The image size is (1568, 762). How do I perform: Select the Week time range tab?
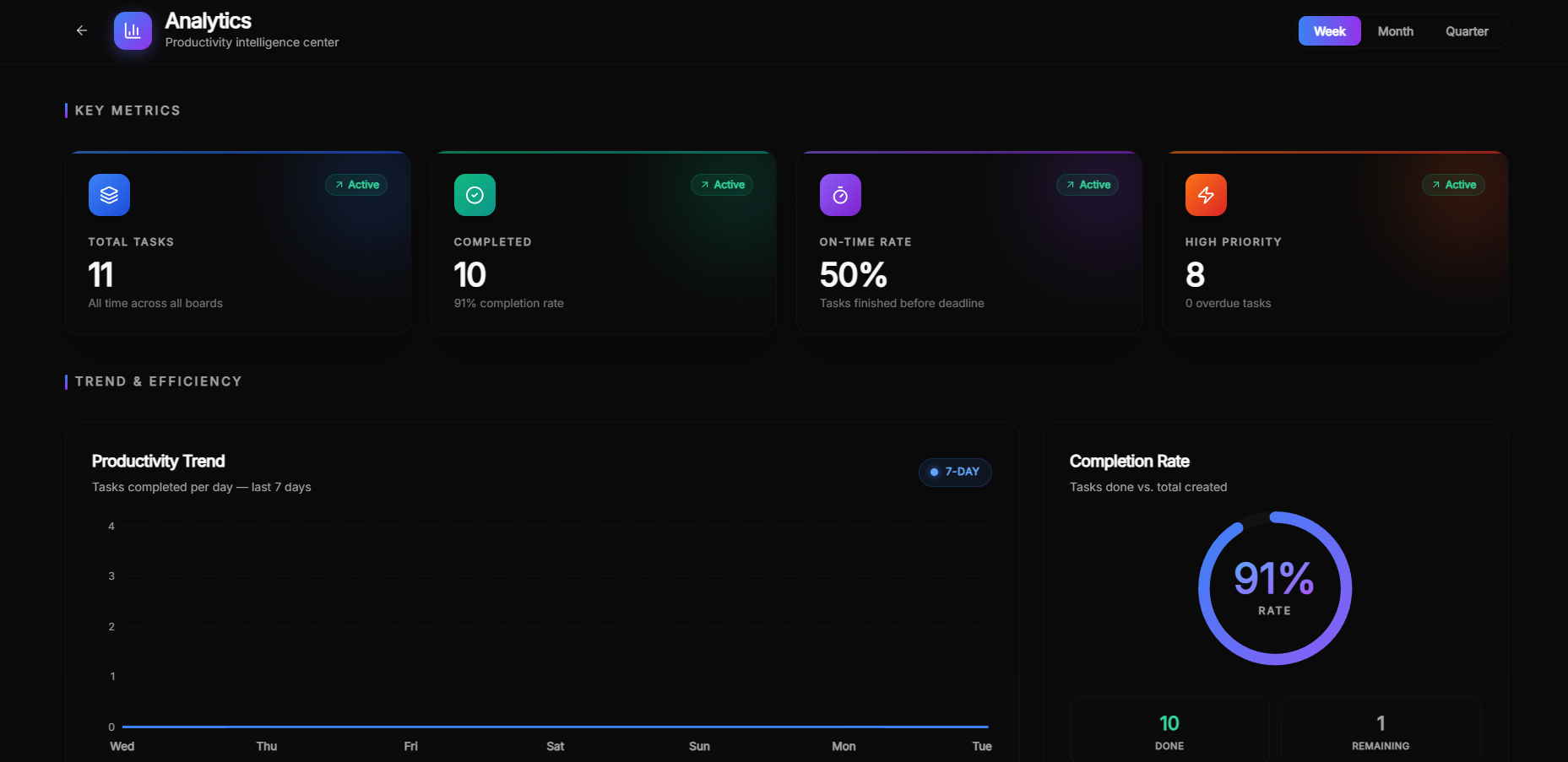pos(1329,31)
